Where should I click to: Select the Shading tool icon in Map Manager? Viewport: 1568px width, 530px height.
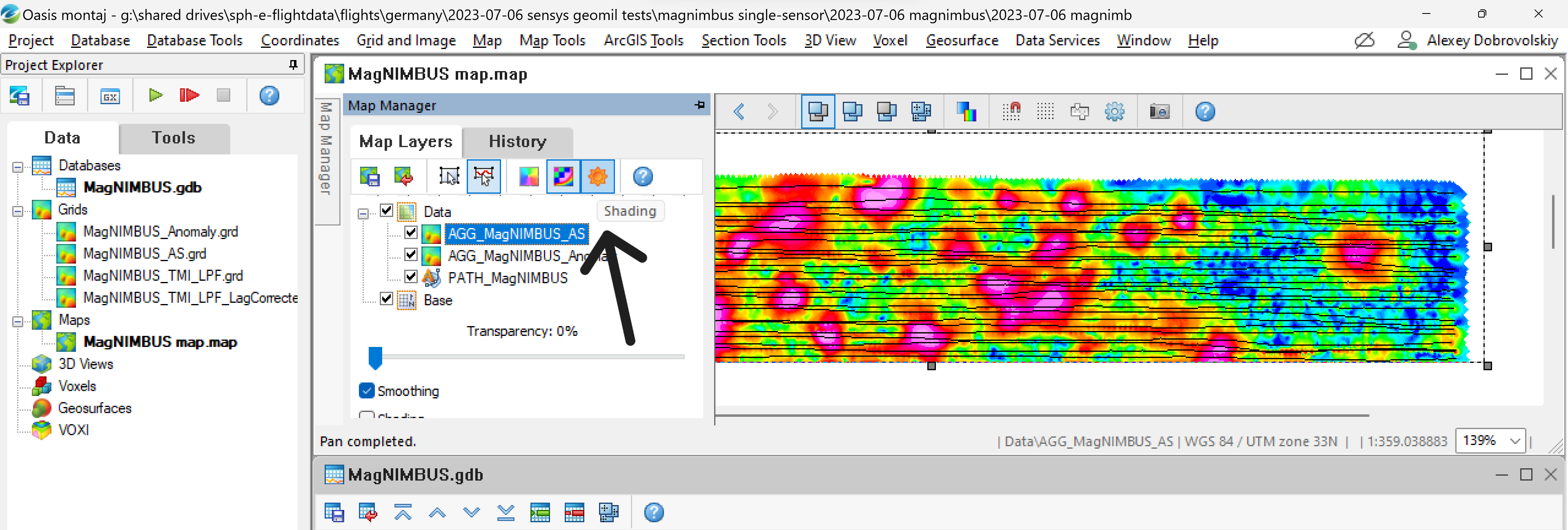click(x=598, y=177)
